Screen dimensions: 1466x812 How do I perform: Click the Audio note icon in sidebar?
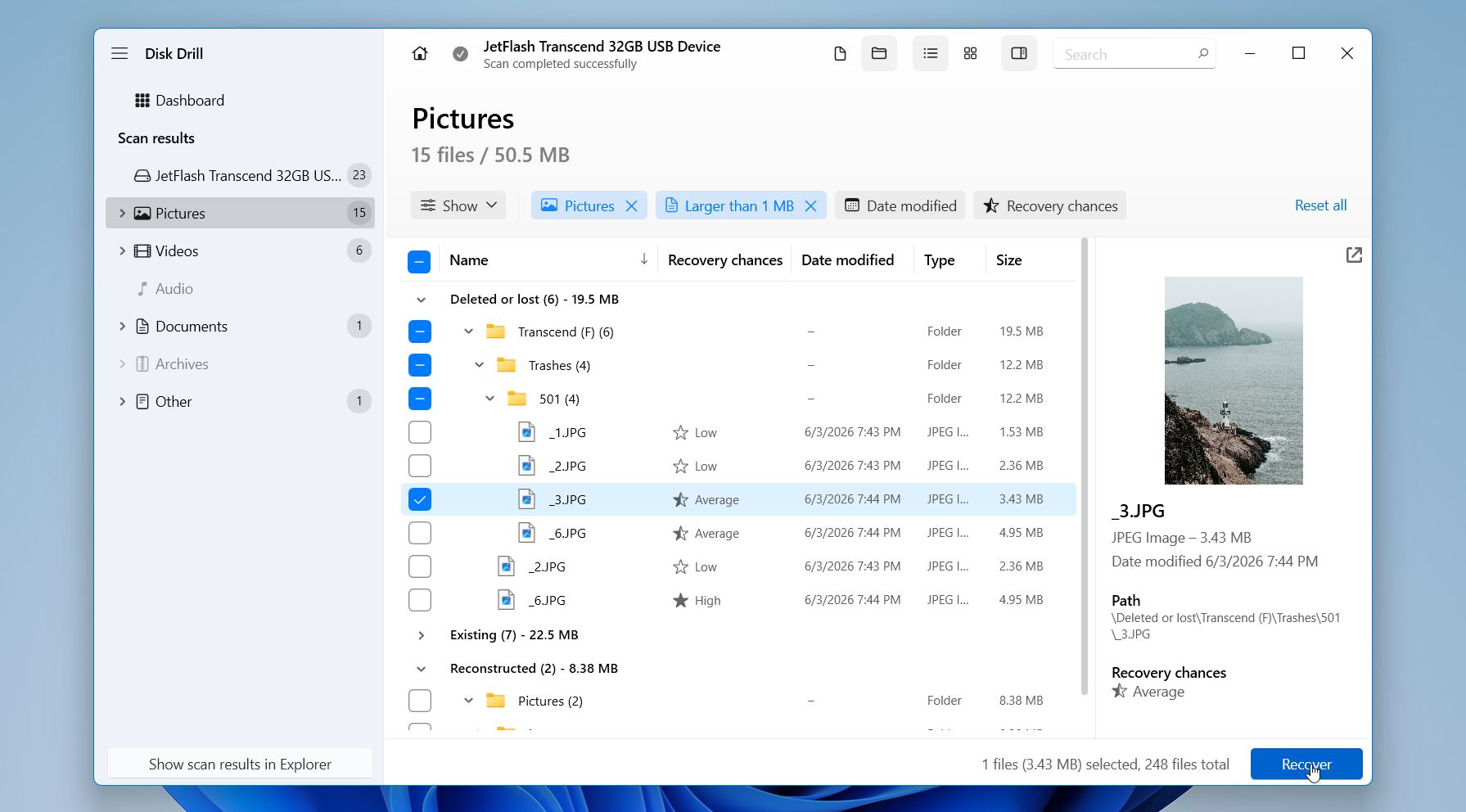(x=142, y=288)
